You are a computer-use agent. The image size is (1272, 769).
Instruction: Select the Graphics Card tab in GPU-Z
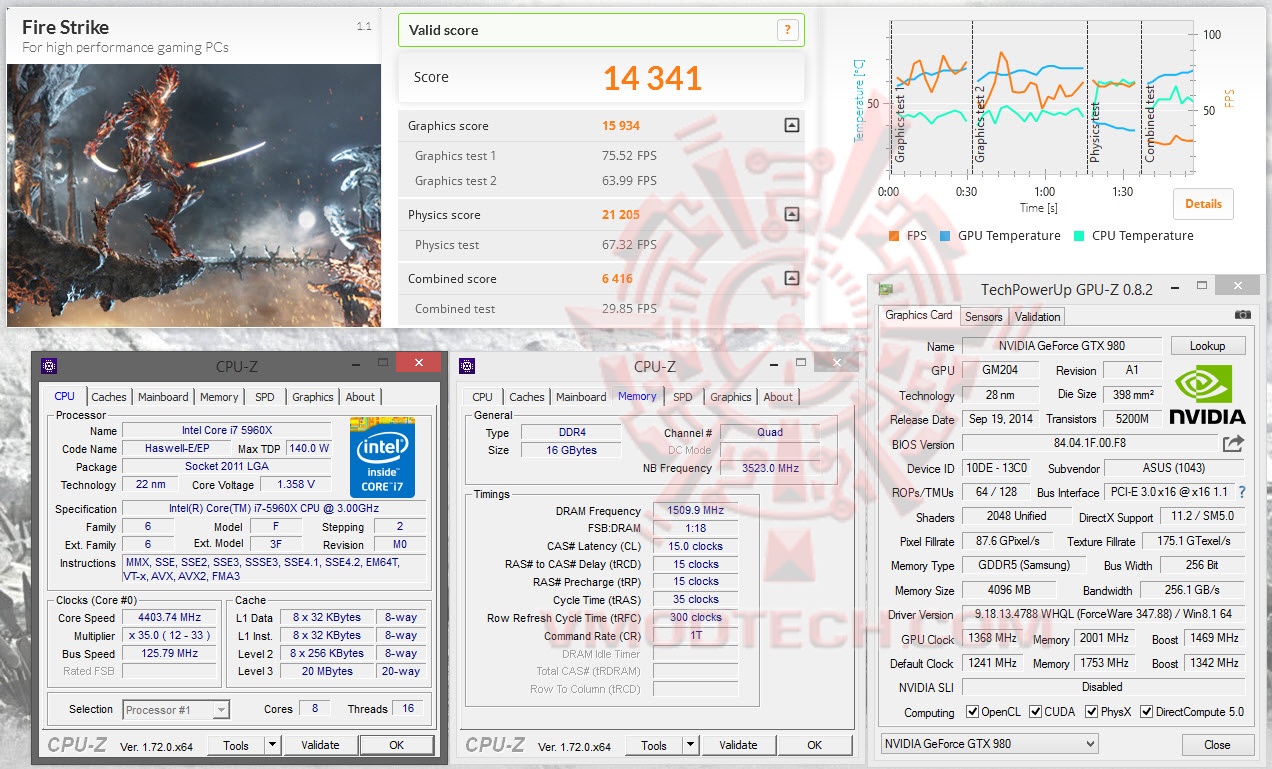(919, 315)
